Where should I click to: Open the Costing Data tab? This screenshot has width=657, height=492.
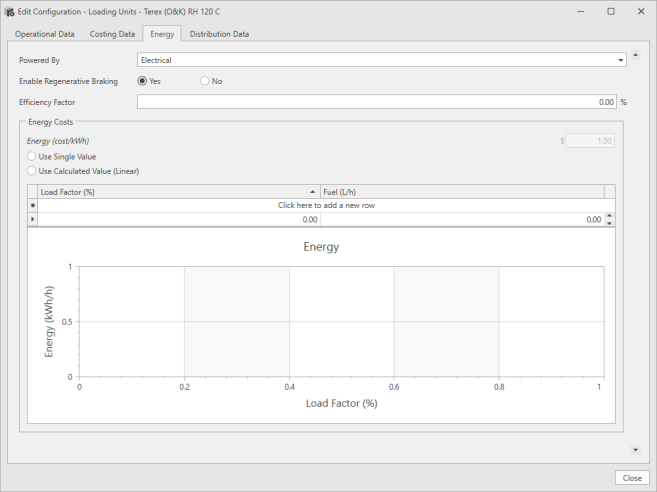112,34
